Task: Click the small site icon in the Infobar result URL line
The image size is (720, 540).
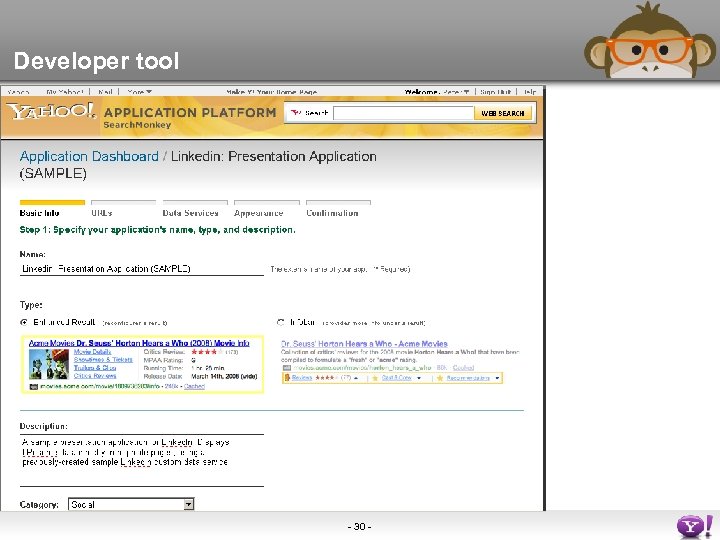Action: pos(287,368)
